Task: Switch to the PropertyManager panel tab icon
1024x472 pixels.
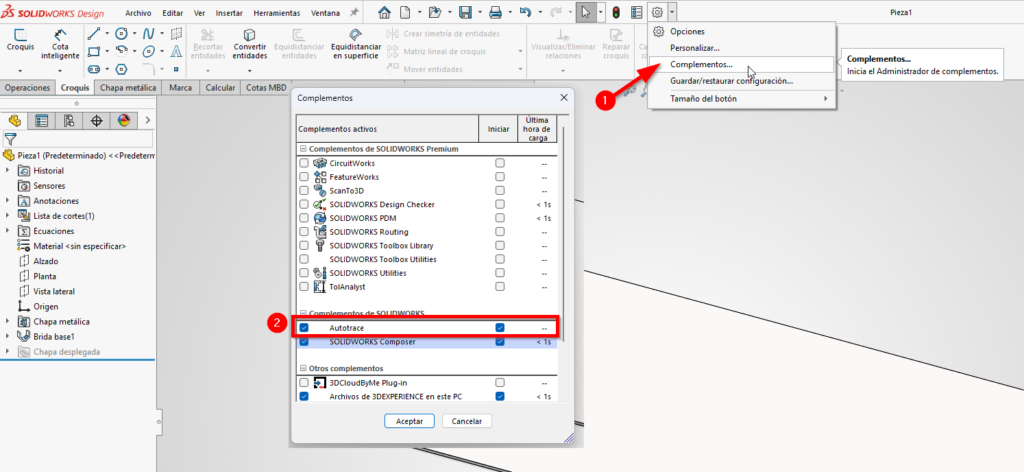Action: (x=42, y=120)
